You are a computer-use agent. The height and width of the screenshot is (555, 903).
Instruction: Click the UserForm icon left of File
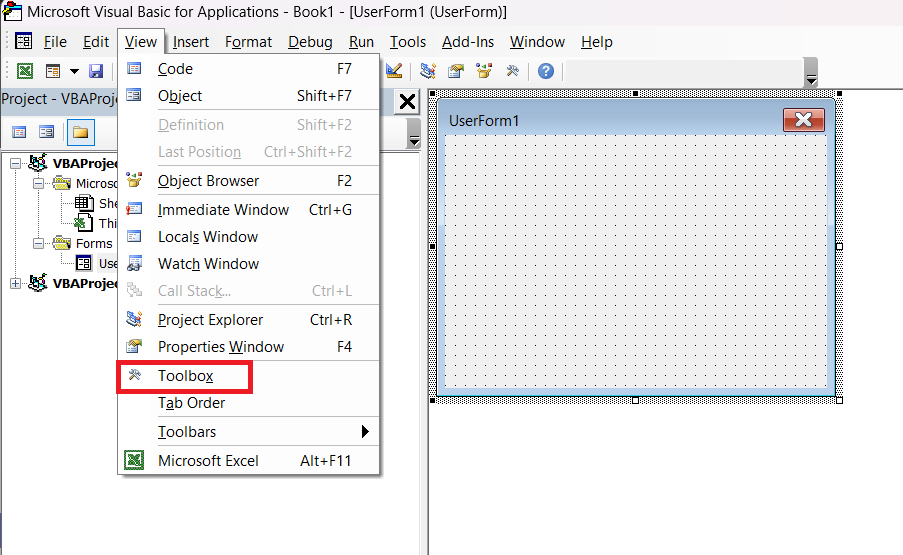click(24, 41)
